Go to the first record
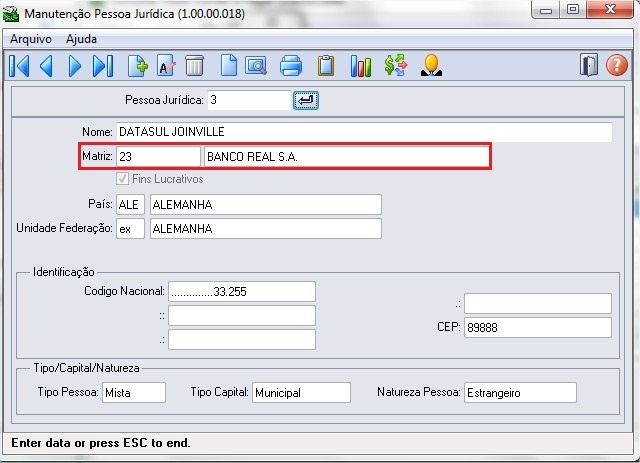The image size is (640, 463). pyautogui.click(x=19, y=67)
